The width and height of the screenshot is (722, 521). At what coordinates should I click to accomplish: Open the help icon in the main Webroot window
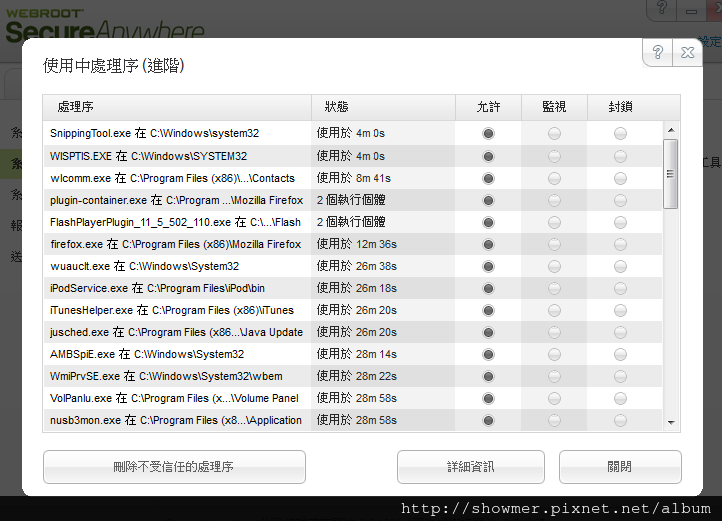pos(662,8)
